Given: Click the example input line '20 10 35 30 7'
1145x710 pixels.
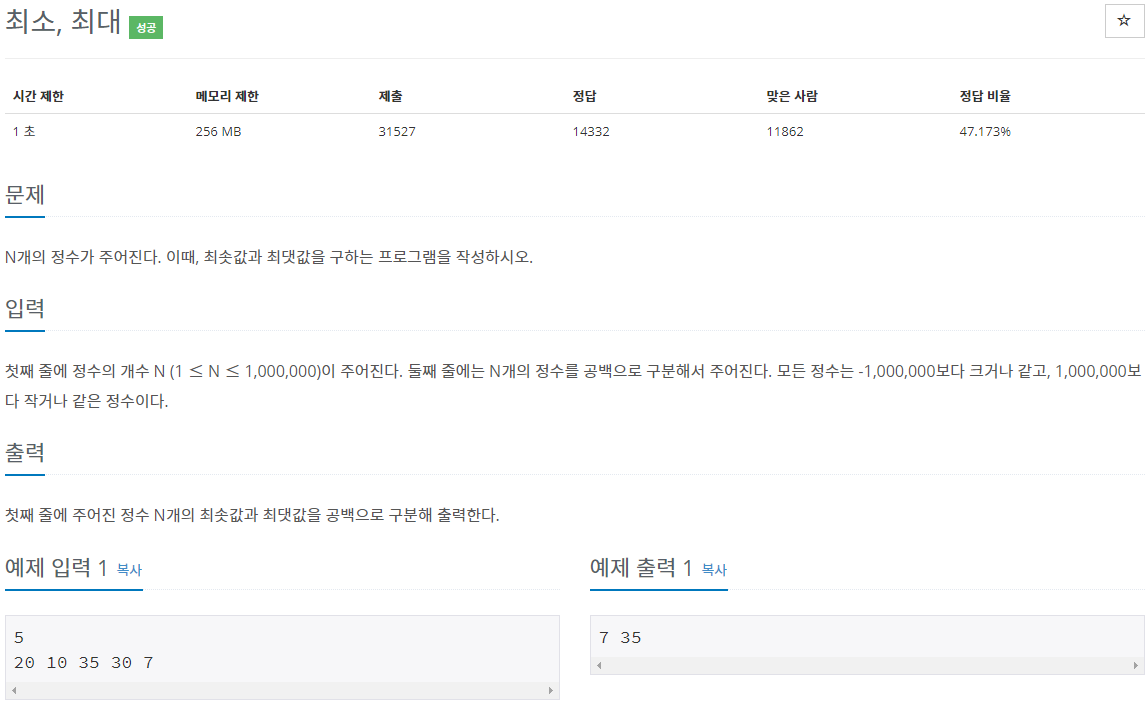Looking at the screenshot, I should [x=84, y=663].
